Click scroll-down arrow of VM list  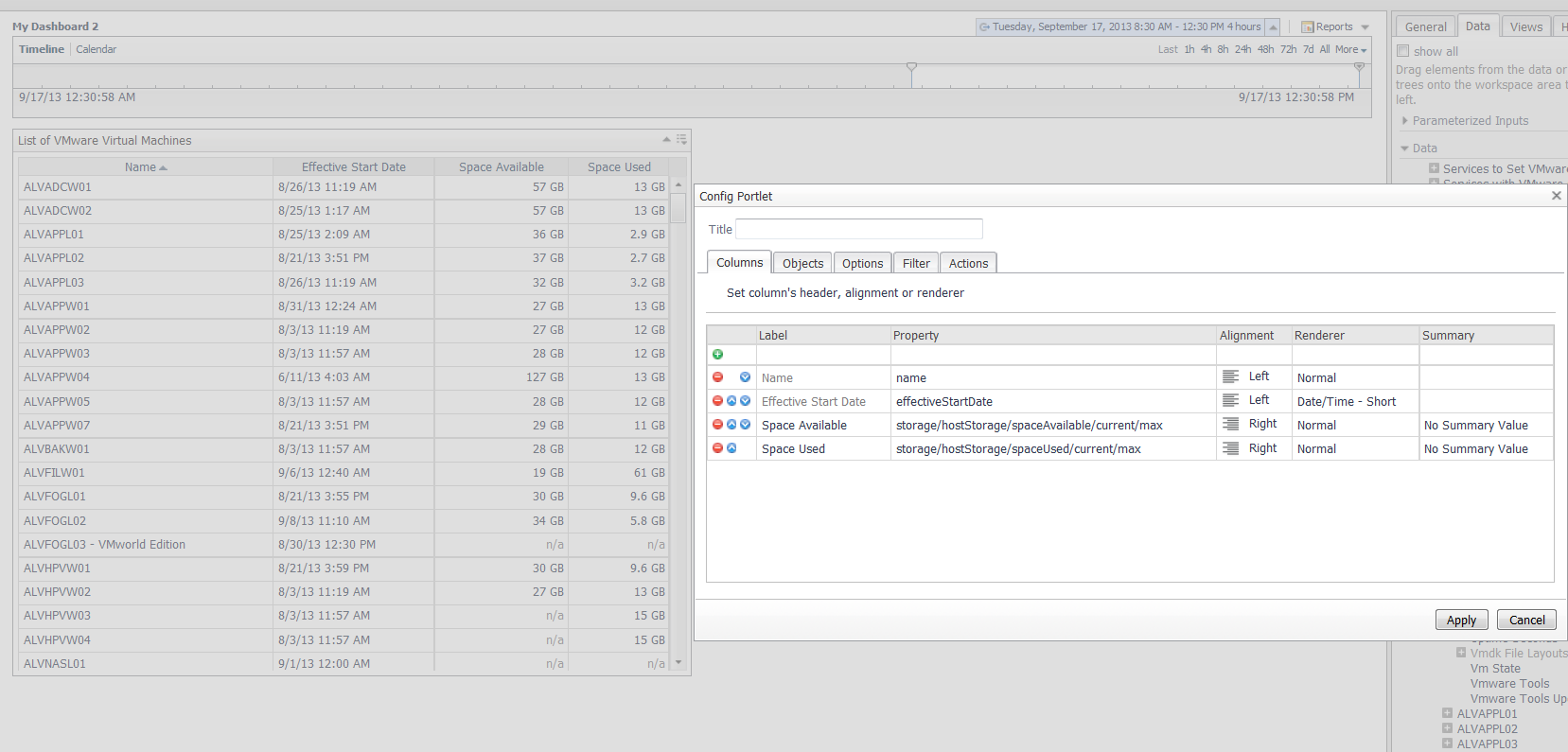coord(678,663)
